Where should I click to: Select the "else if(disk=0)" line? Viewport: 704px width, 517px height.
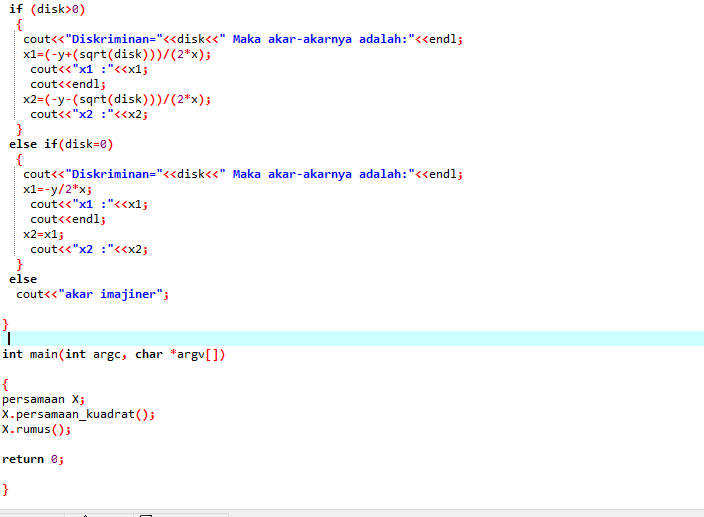(x=61, y=144)
